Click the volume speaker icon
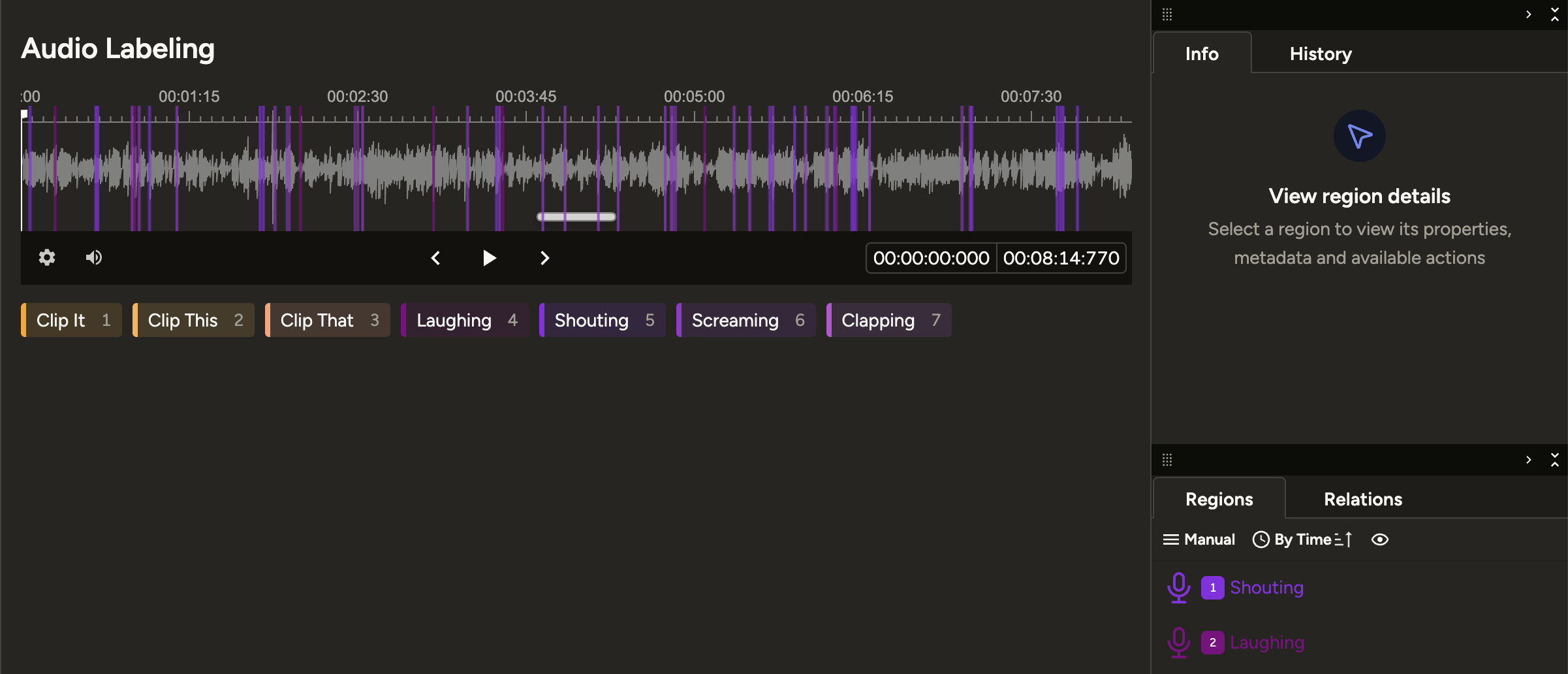Image resolution: width=1568 pixels, height=674 pixels. point(93,257)
